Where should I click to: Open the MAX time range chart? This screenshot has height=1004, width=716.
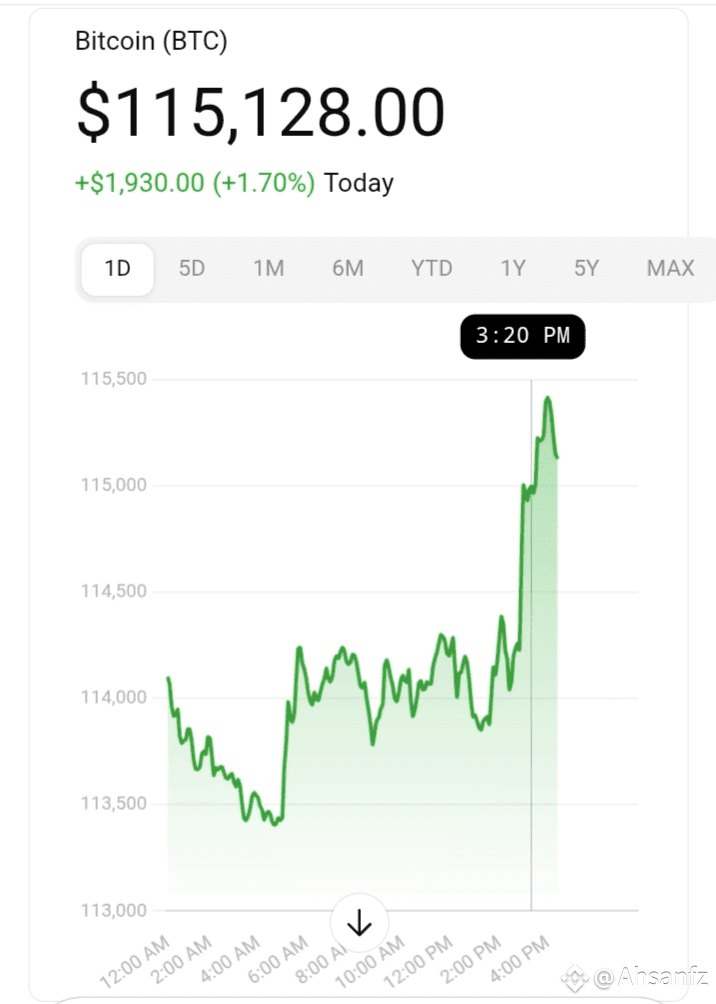click(670, 268)
